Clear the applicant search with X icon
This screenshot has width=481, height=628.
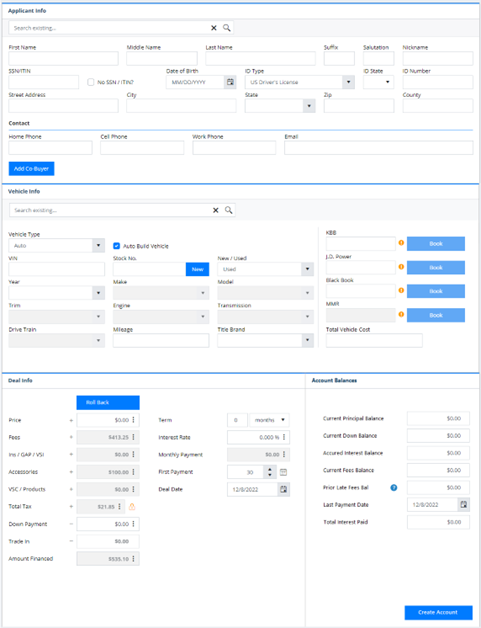point(214,28)
